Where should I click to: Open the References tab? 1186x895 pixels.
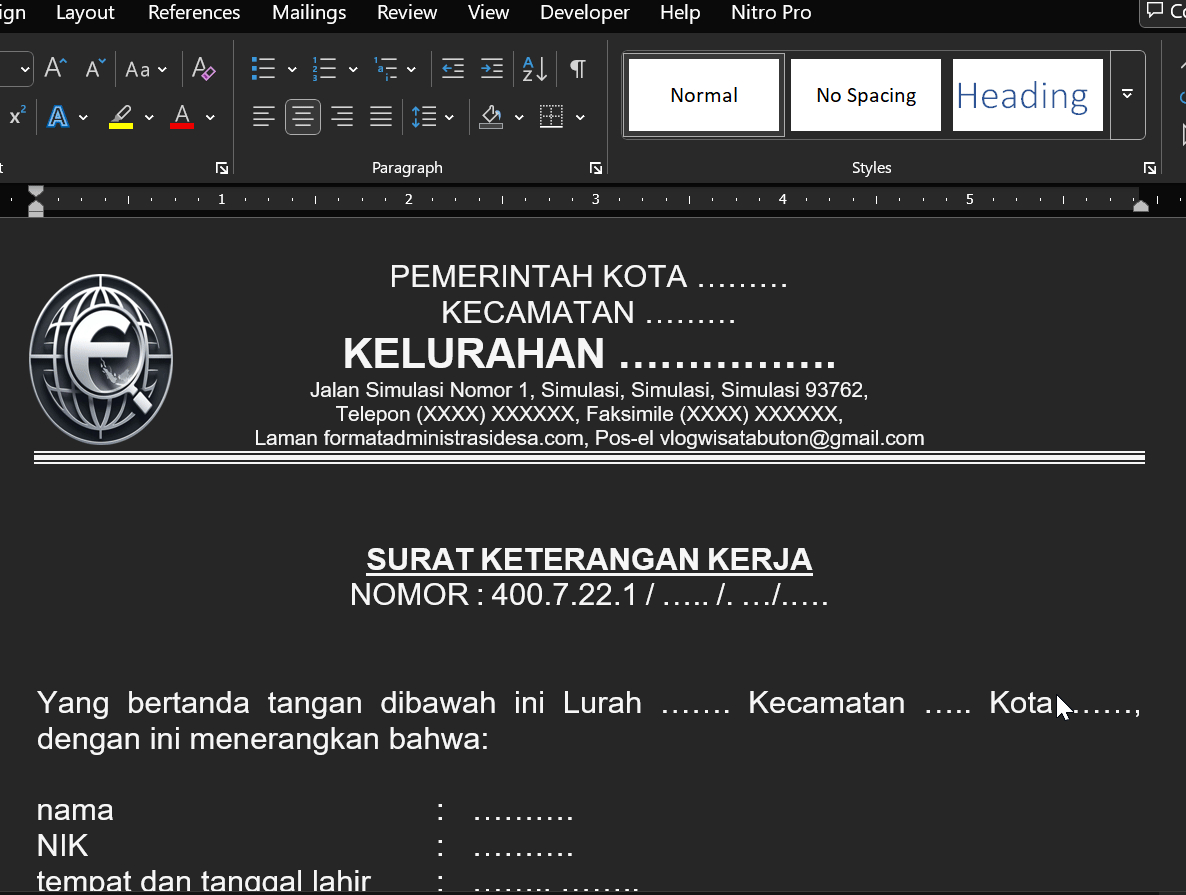194,13
